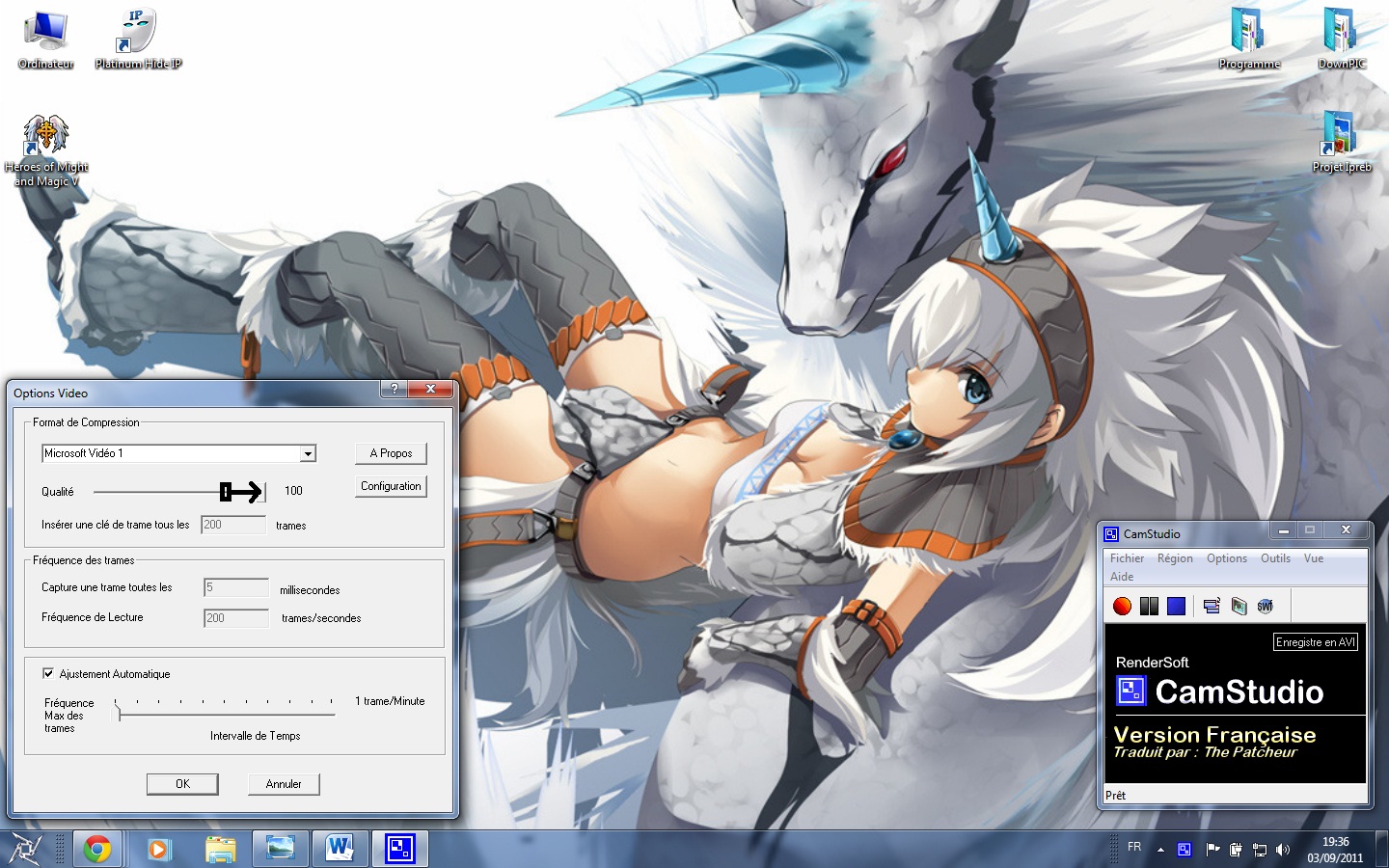Open the Microsoft Vidéo 1 compressor dropdown

pos(308,453)
